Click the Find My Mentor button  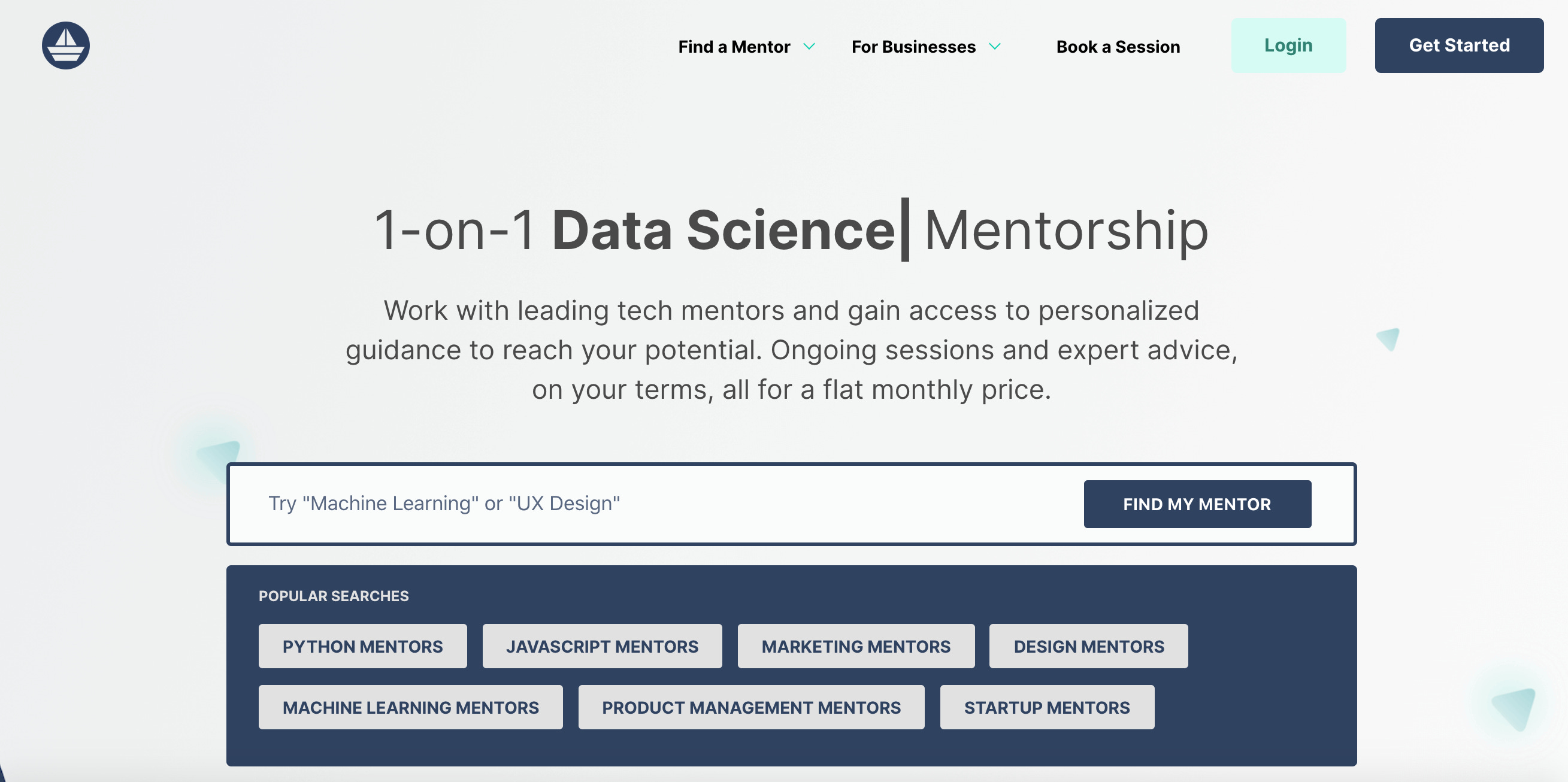coord(1197,504)
